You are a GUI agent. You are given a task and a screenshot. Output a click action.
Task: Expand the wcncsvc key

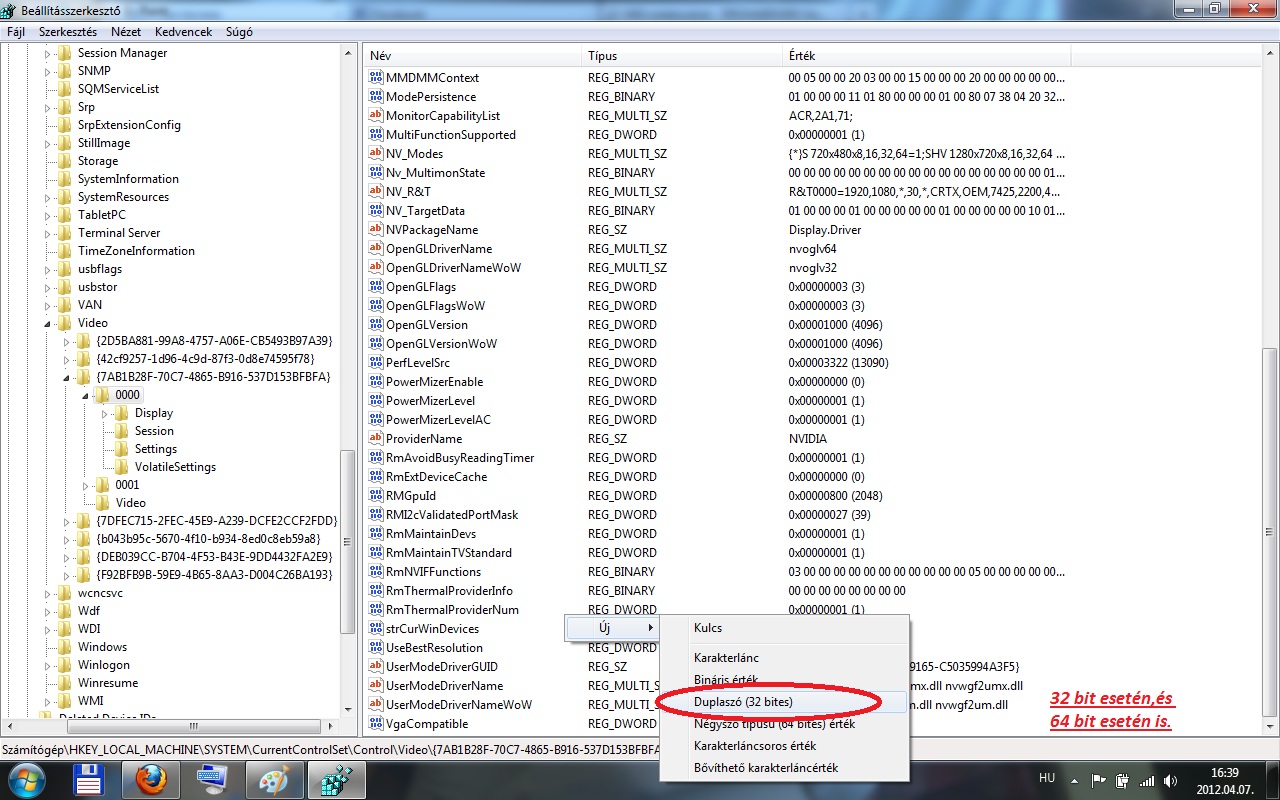[x=47, y=593]
